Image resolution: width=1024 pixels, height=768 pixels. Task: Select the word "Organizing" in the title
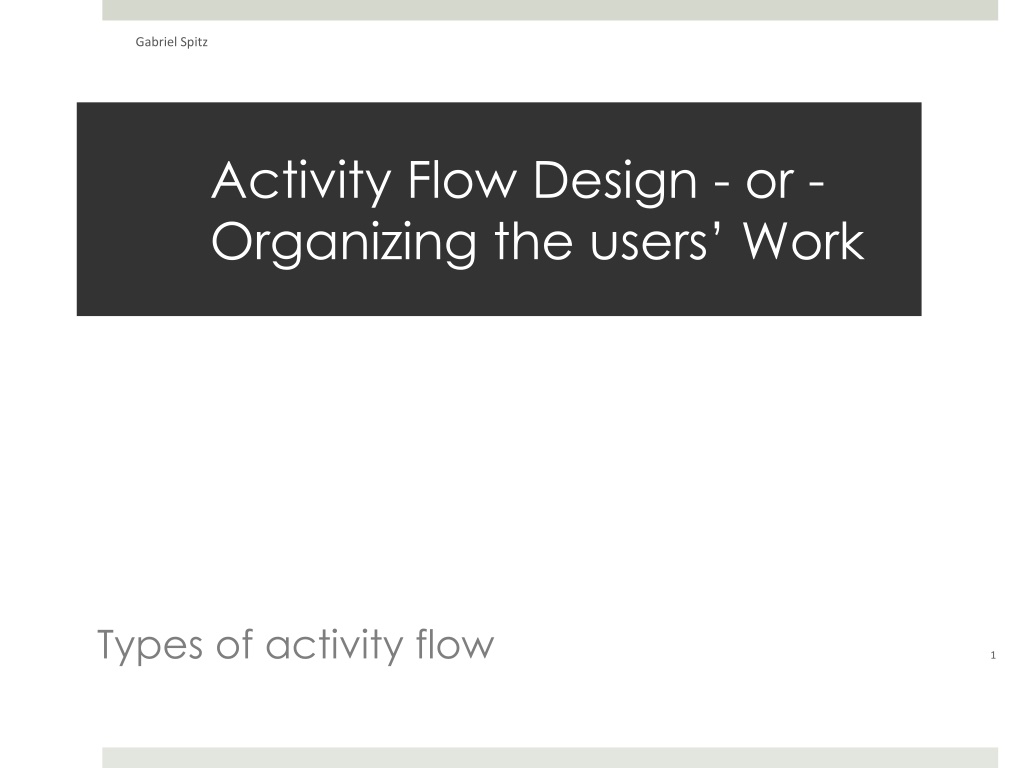(344, 244)
